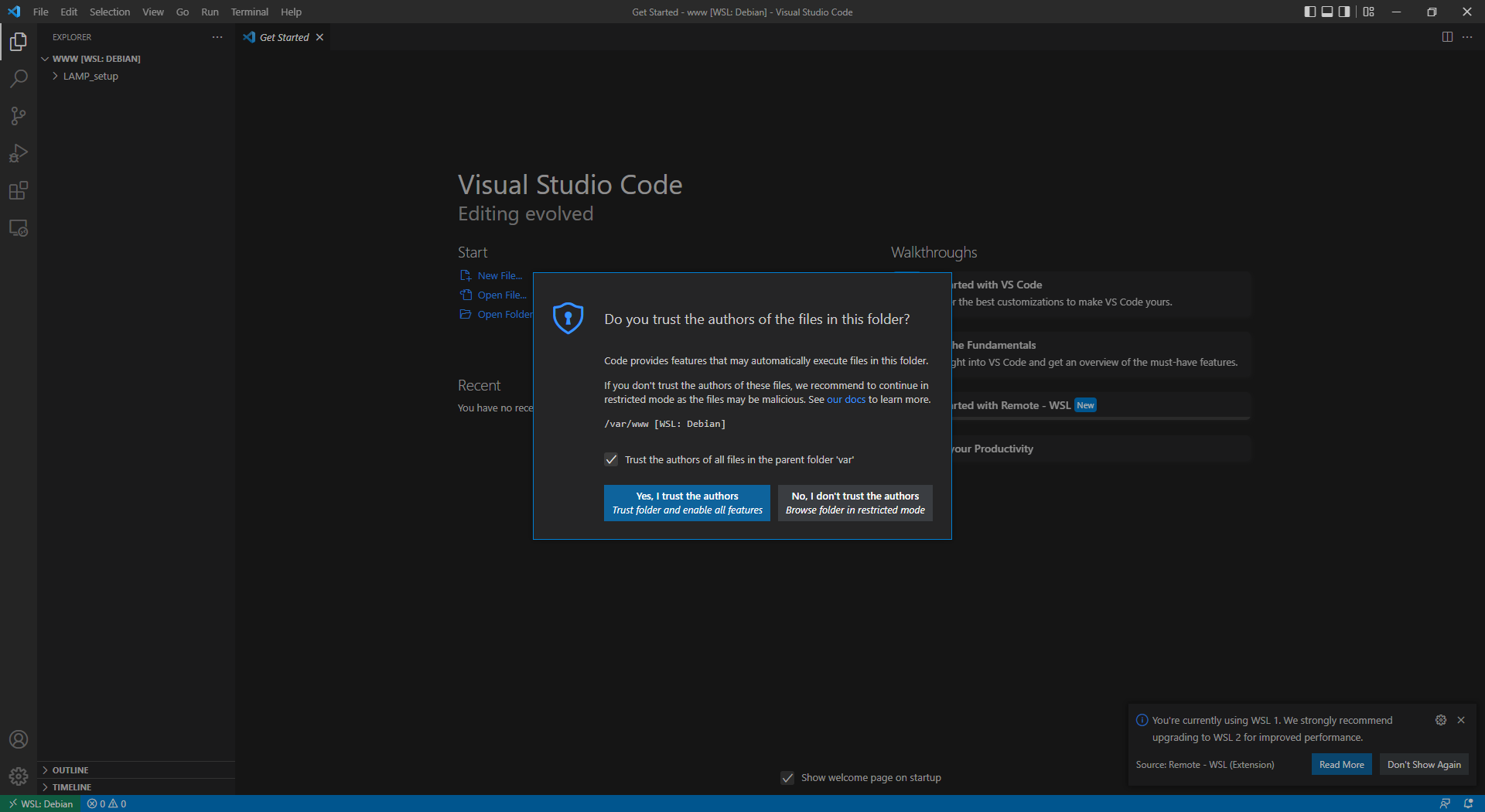
Task: Toggle the bottom panel layout icon
Action: [1327, 12]
